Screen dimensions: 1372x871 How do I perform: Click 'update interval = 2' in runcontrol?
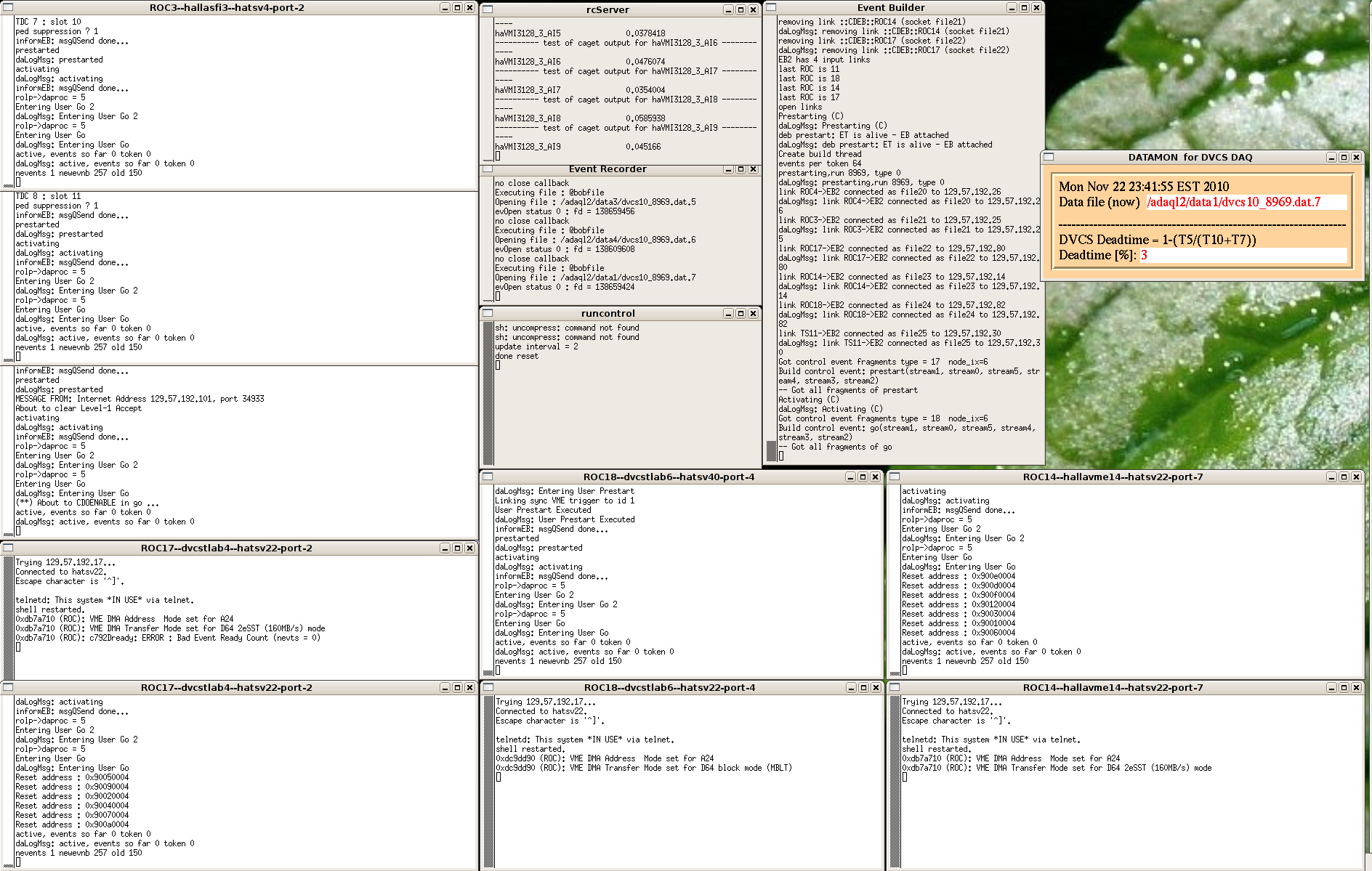pyautogui.click(x=537, y=347)
